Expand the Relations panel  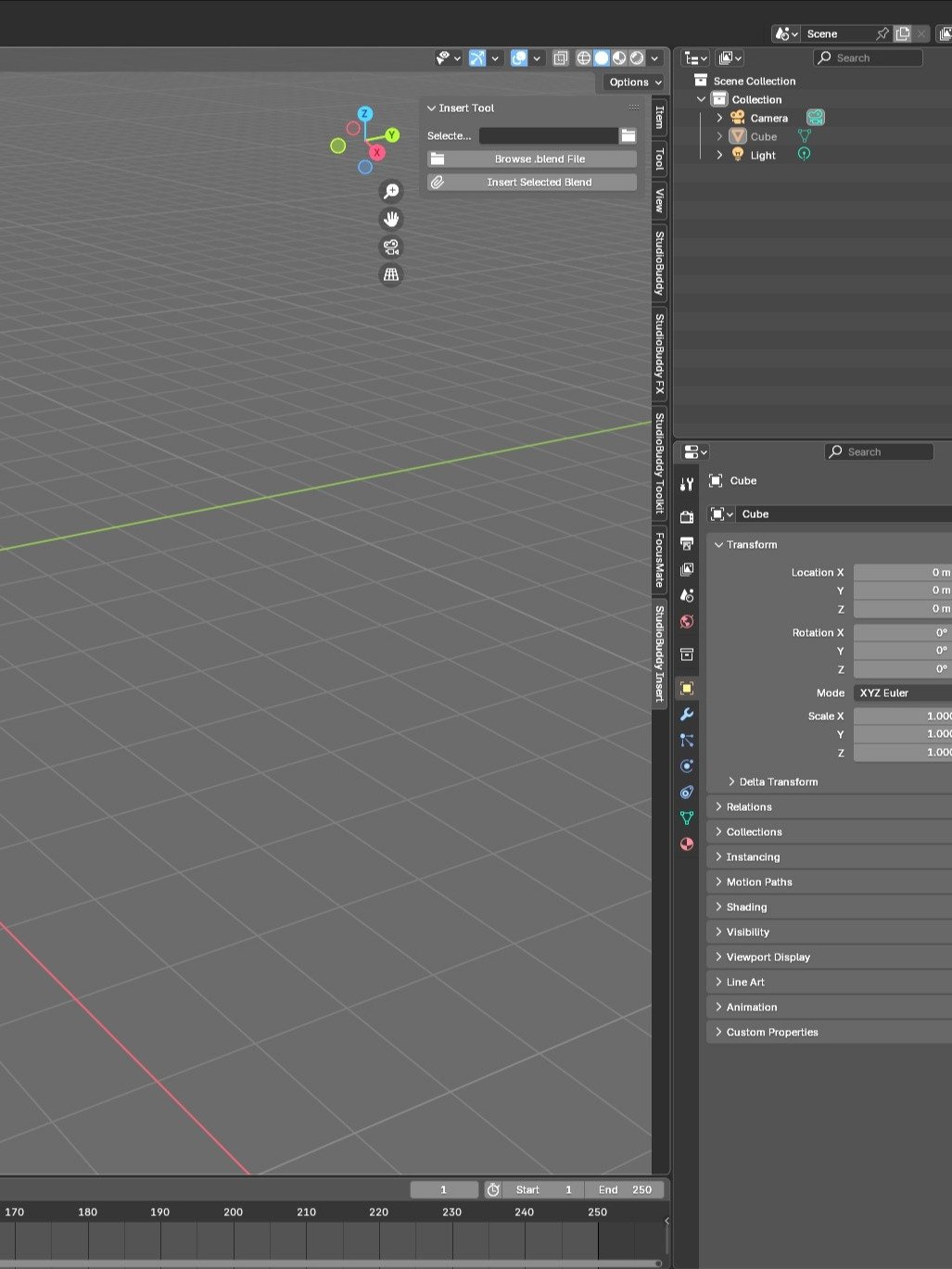[x=718, y=806]
